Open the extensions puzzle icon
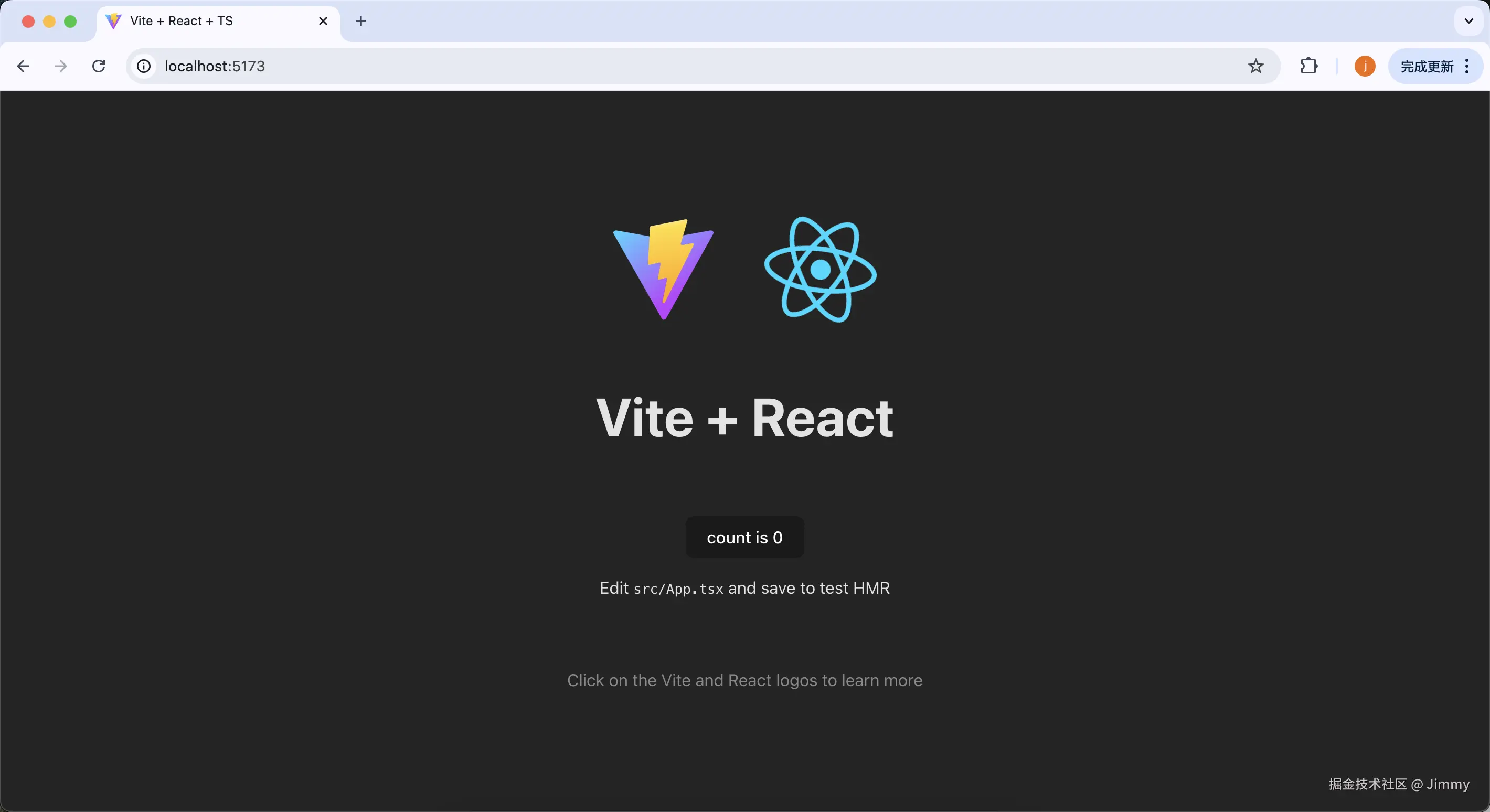 [x=1308, y=67]
